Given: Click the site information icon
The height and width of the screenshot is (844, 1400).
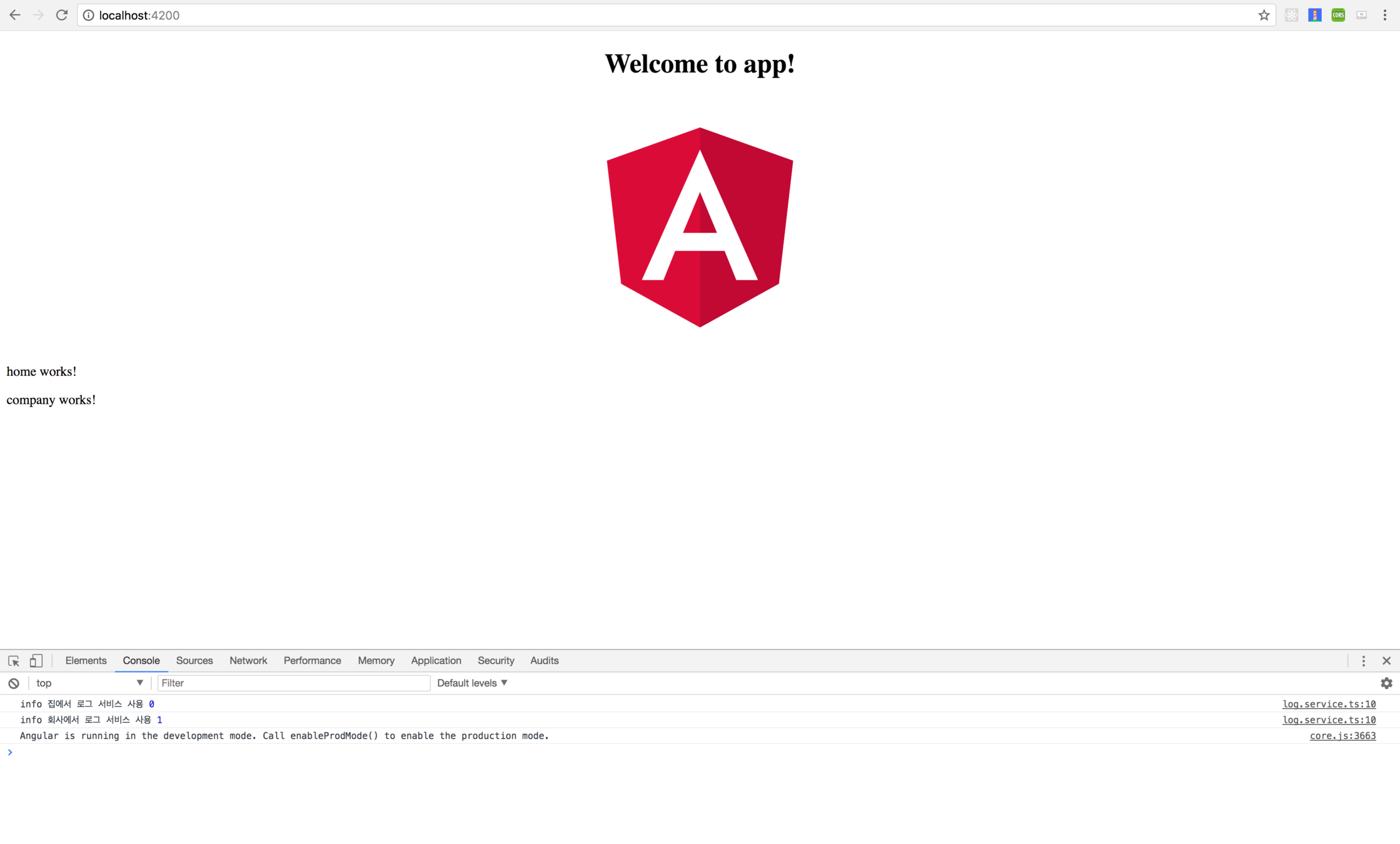Looking at the screenshot, I should click(x=89, y=15).
